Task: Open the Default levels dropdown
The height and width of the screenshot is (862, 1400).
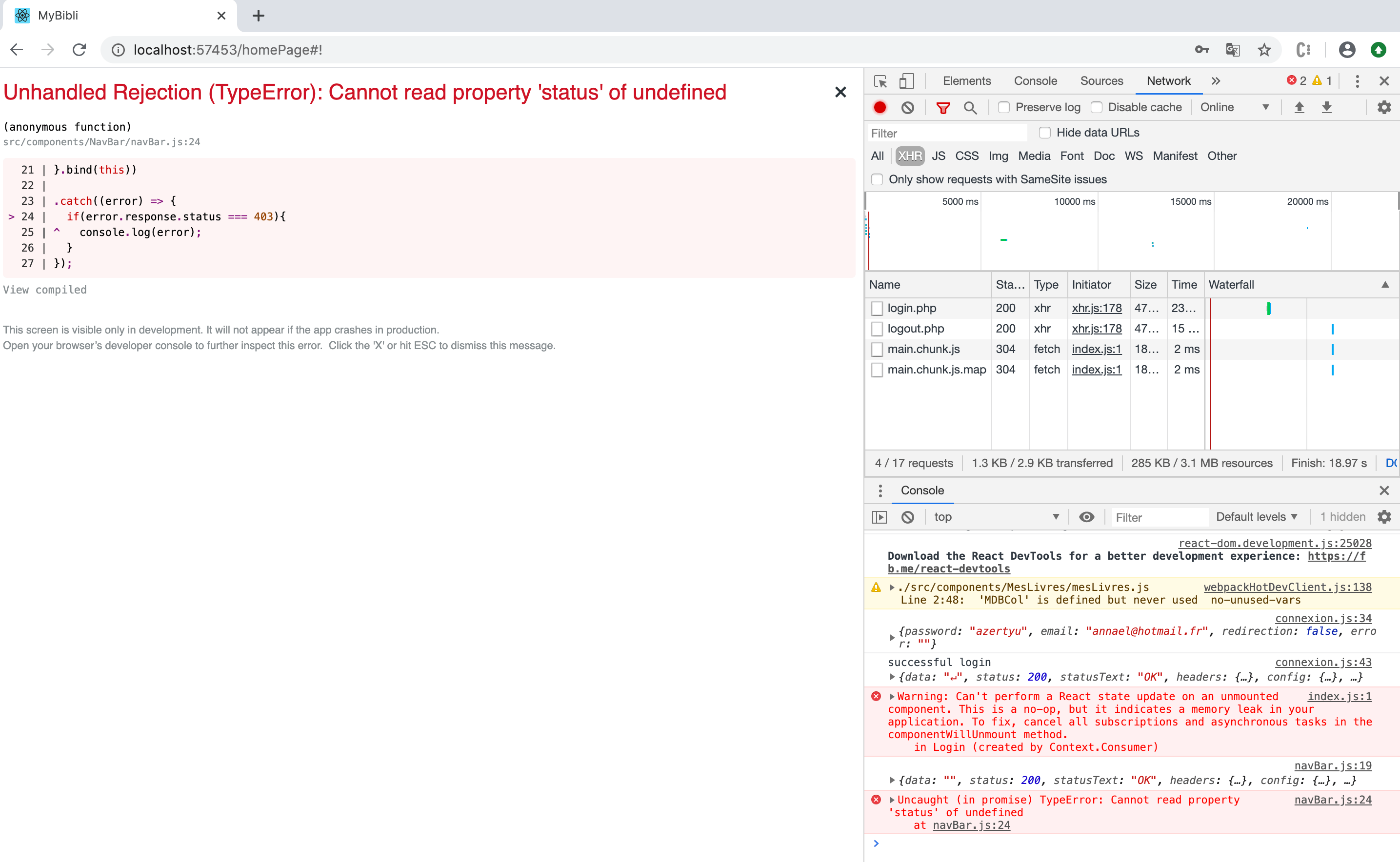Action: coord(1256,516)
